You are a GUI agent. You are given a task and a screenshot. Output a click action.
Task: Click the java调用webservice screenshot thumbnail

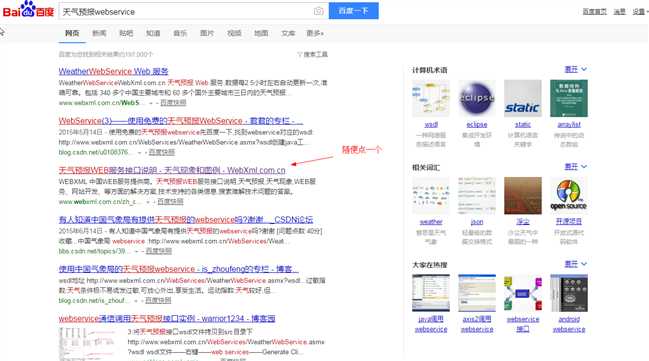pyautogui.click(x=431, y=293)
